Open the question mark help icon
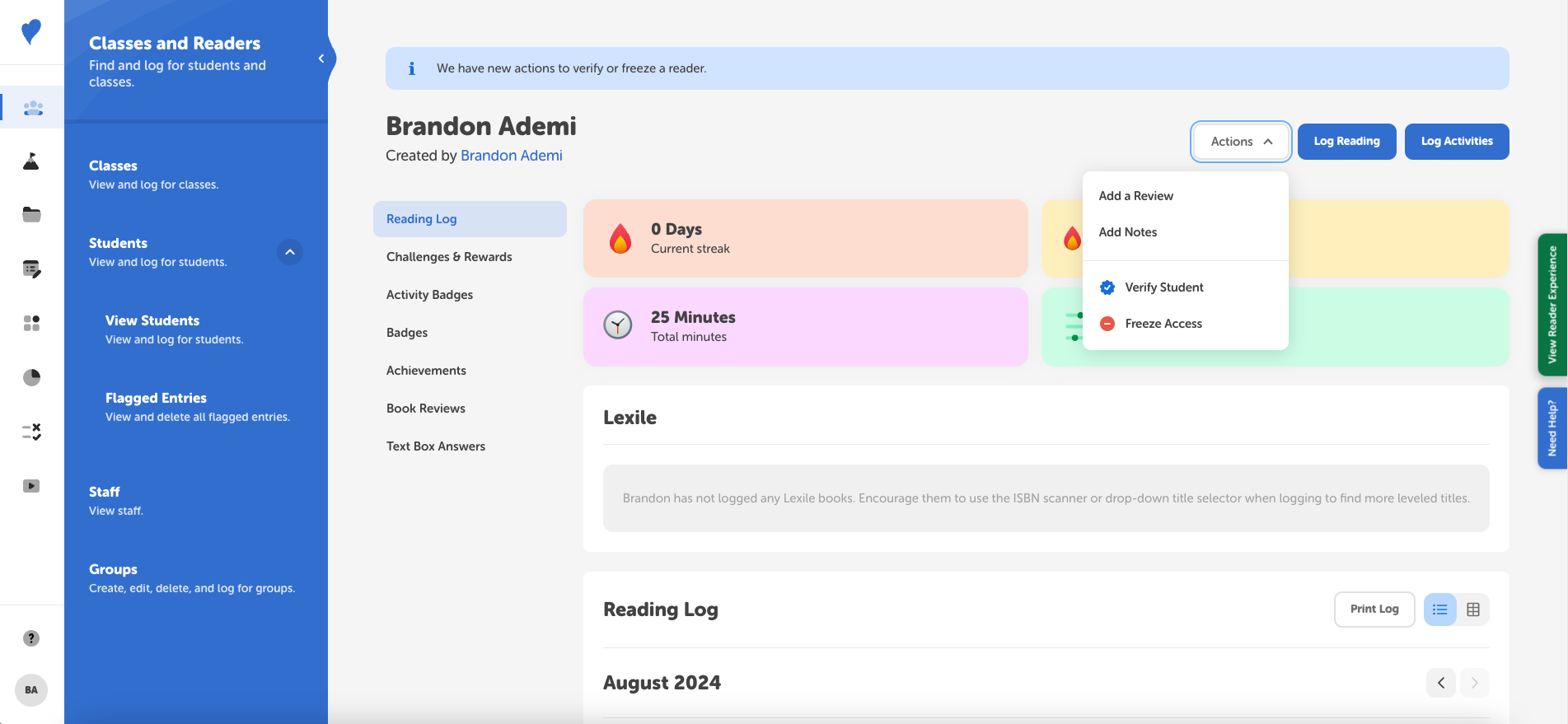This screenshot has width=1568, height=724. 31,638
